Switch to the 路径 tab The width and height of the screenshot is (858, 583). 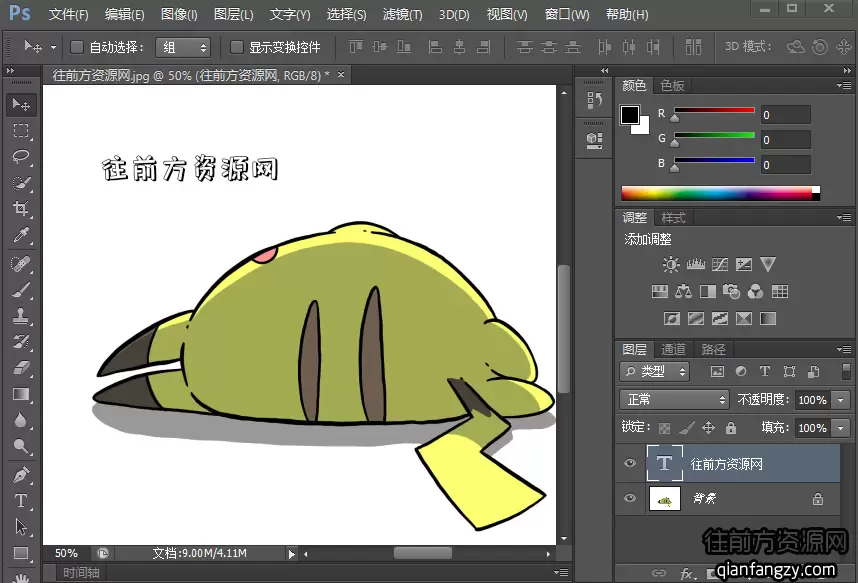(713, 349)
